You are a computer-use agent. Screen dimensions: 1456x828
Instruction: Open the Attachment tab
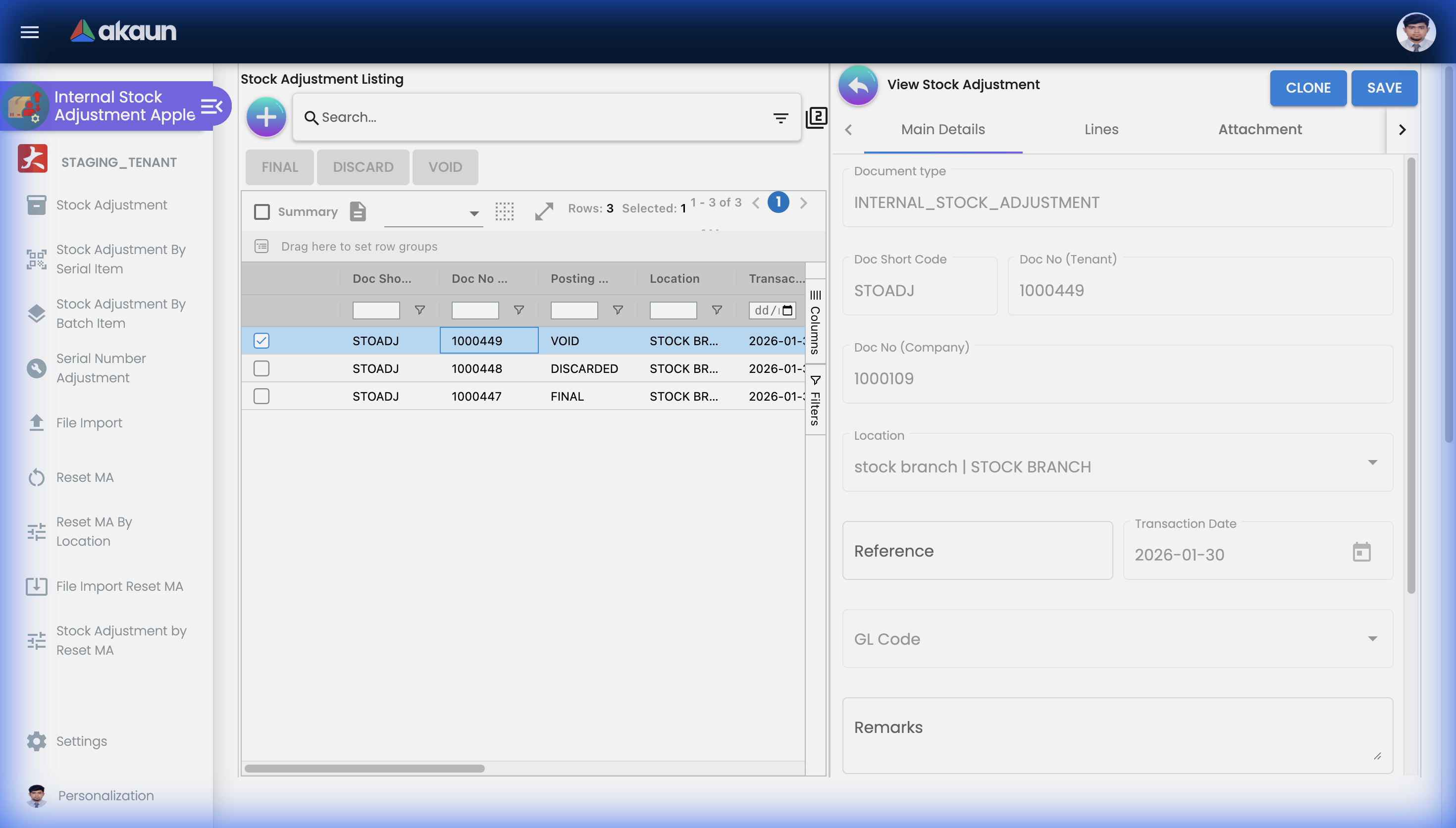click(1259, 130)
